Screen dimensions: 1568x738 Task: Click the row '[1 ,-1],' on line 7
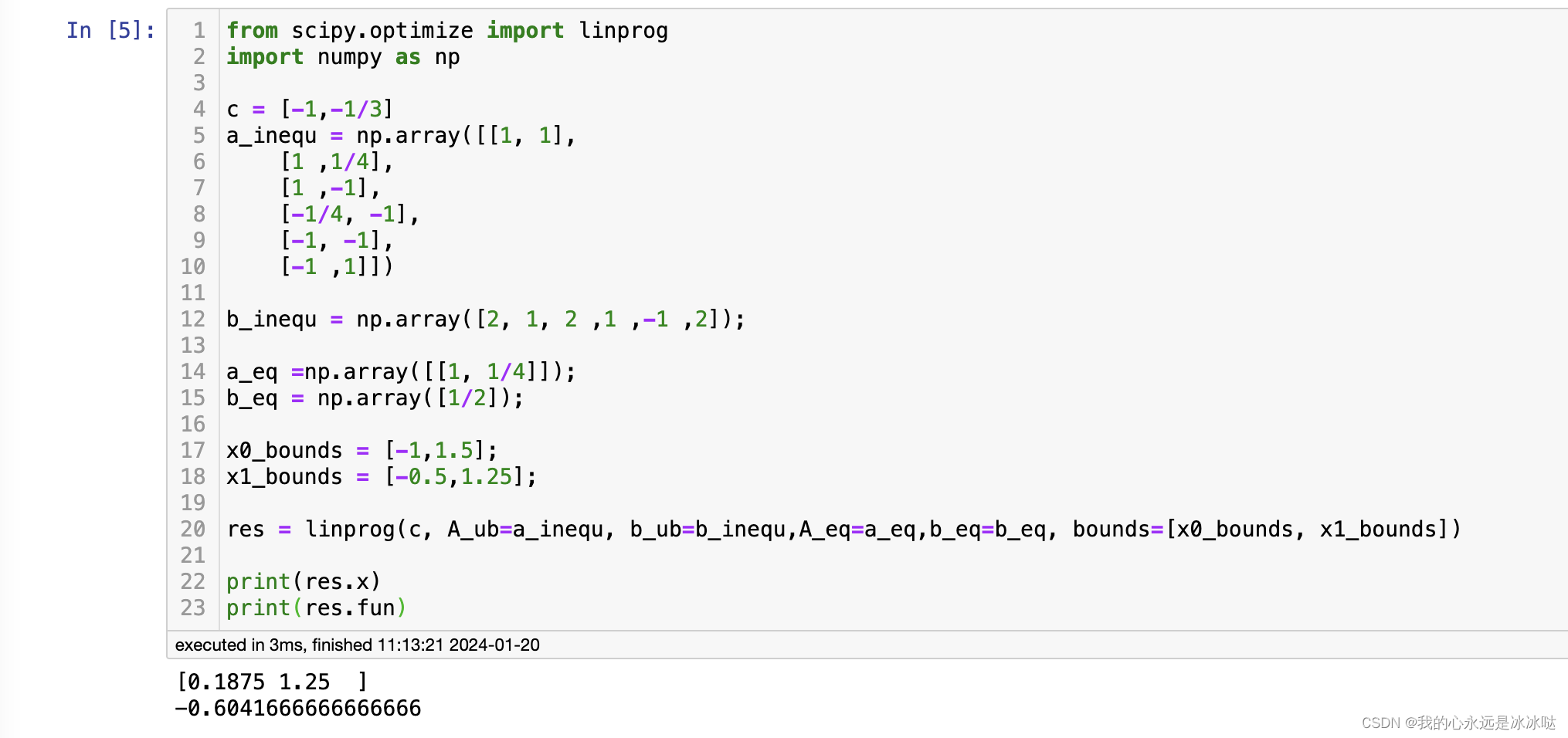tap(331, 188)
